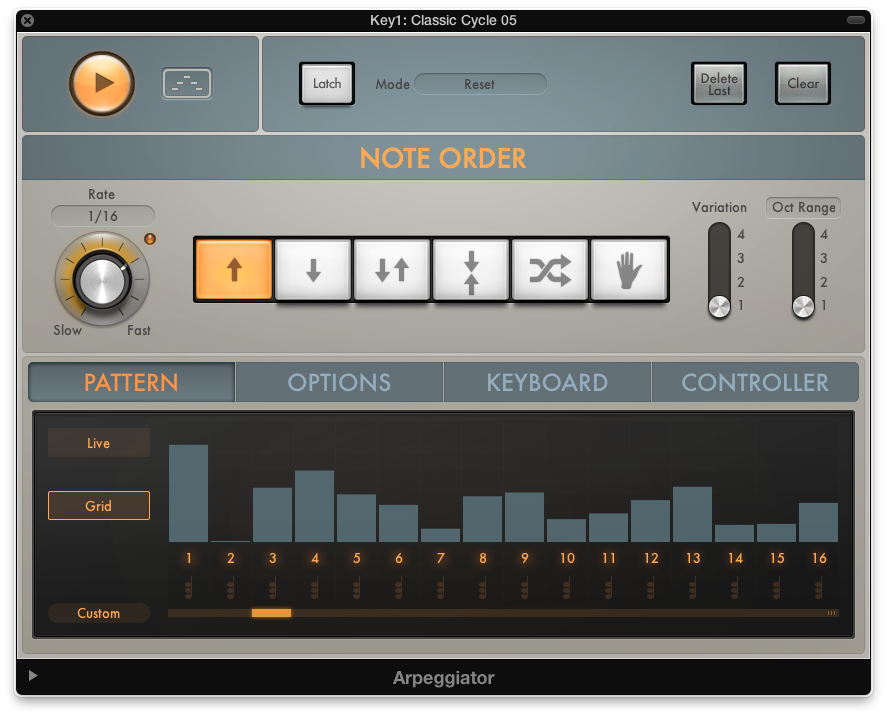Click the chord icon under step 13

pyautogui.click(x=692, y=589)
